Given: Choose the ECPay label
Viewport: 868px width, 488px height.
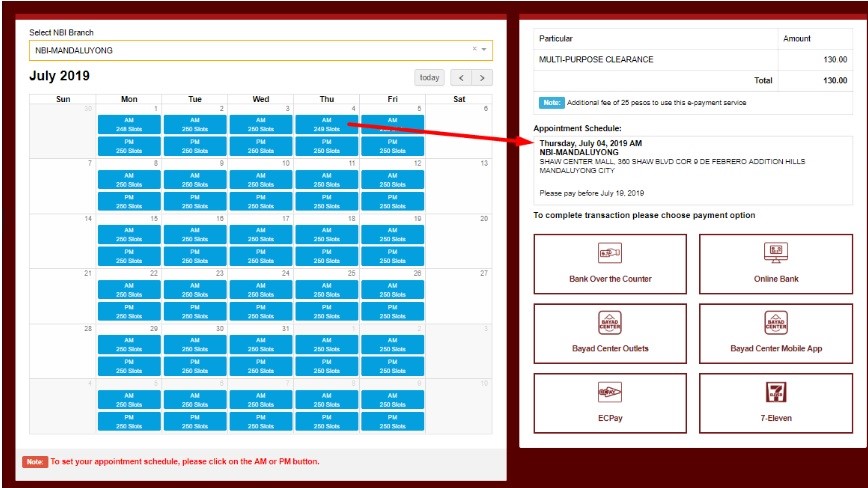Looking at the screenshot, I should (x=610, y=418).
